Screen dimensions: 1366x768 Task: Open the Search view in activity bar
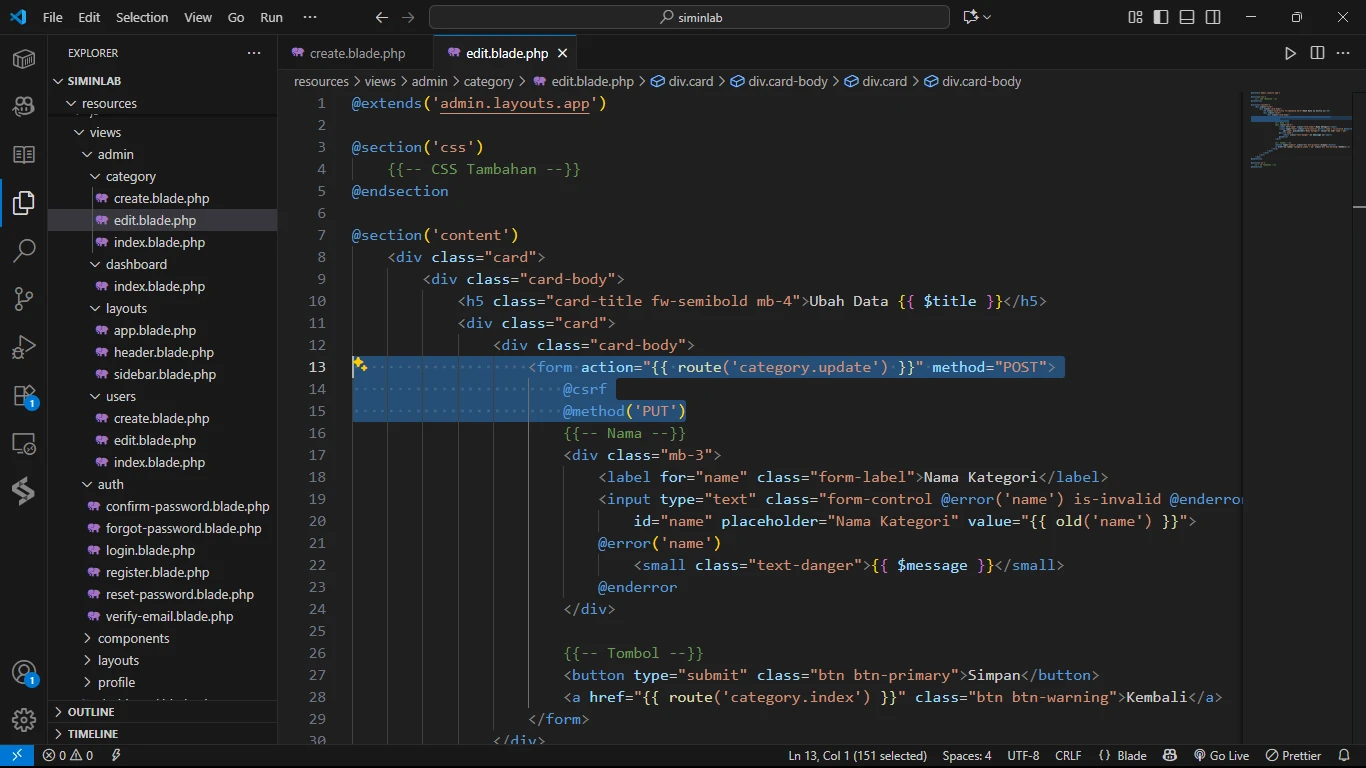(24, 250)
